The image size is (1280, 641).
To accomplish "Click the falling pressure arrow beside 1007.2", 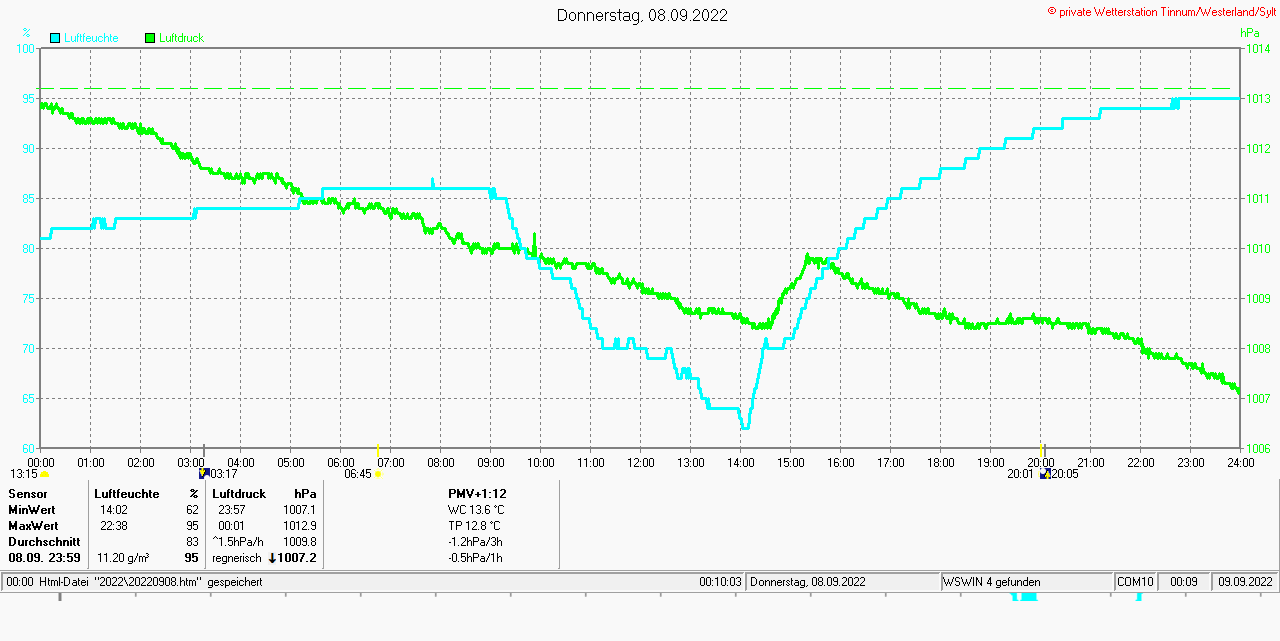I will [272, 558].
